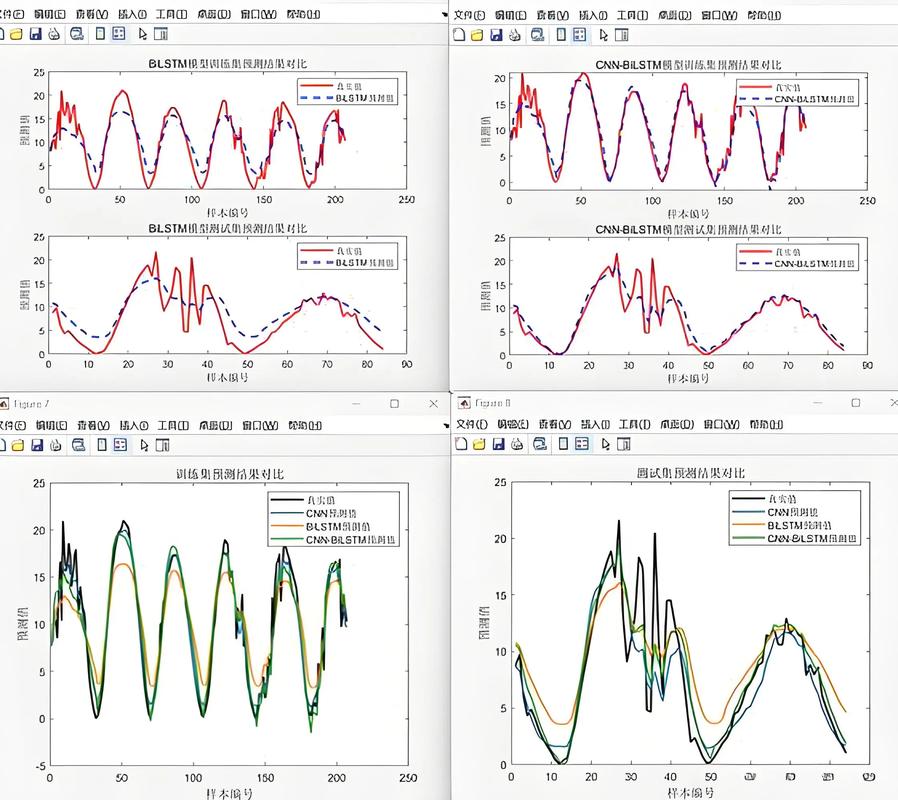Click Print icon in top-right CNN-BiLSTM figure toolbar
Viewport: 898px width, 800px height.
[x=513, y=34]
